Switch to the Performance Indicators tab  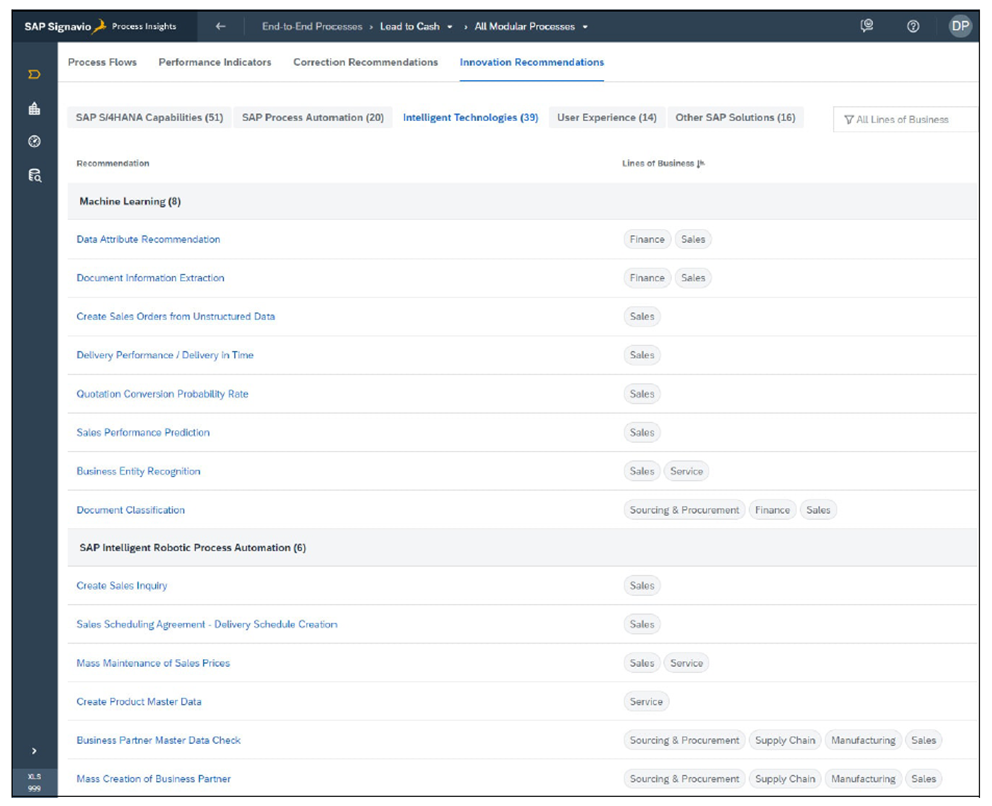[214, 62]
